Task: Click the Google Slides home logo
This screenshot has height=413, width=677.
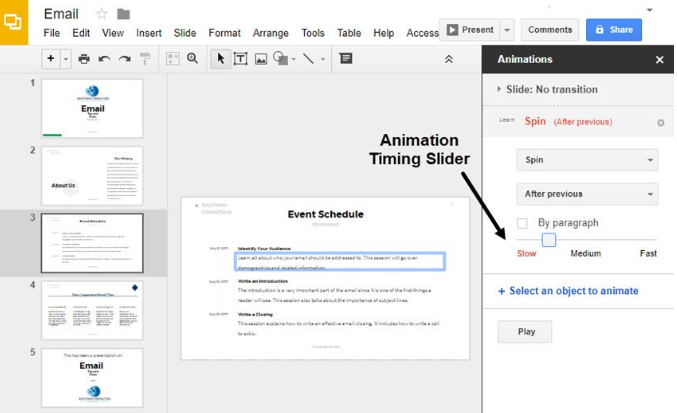Action: pyautogui.click(x=13, y=22)
